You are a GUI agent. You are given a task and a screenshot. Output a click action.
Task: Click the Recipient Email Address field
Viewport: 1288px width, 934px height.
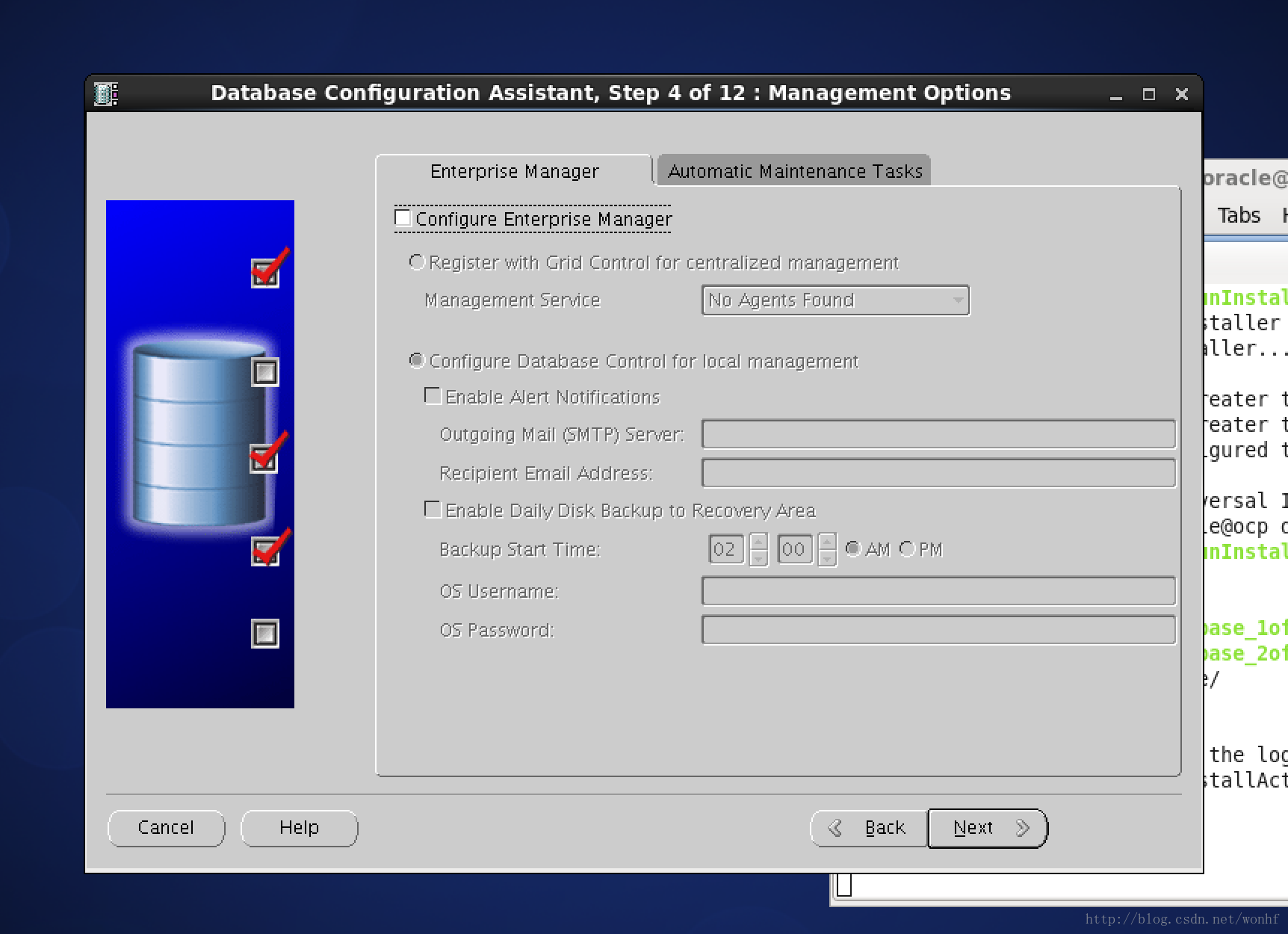click(938, 473)
